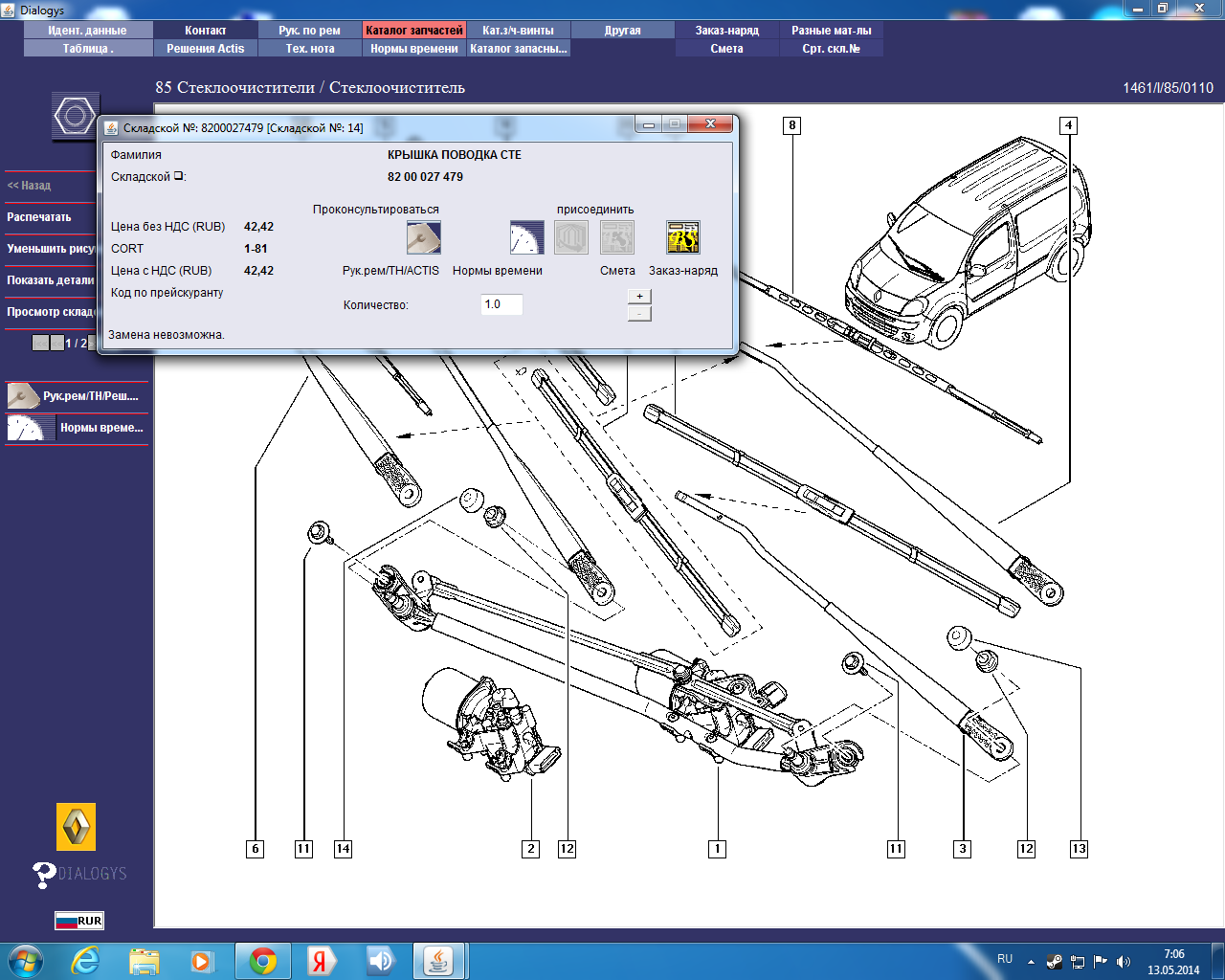The height and width of the screenshot is (980, 1225).
Task: Open the Таблица tab
Action: point(88,48)
